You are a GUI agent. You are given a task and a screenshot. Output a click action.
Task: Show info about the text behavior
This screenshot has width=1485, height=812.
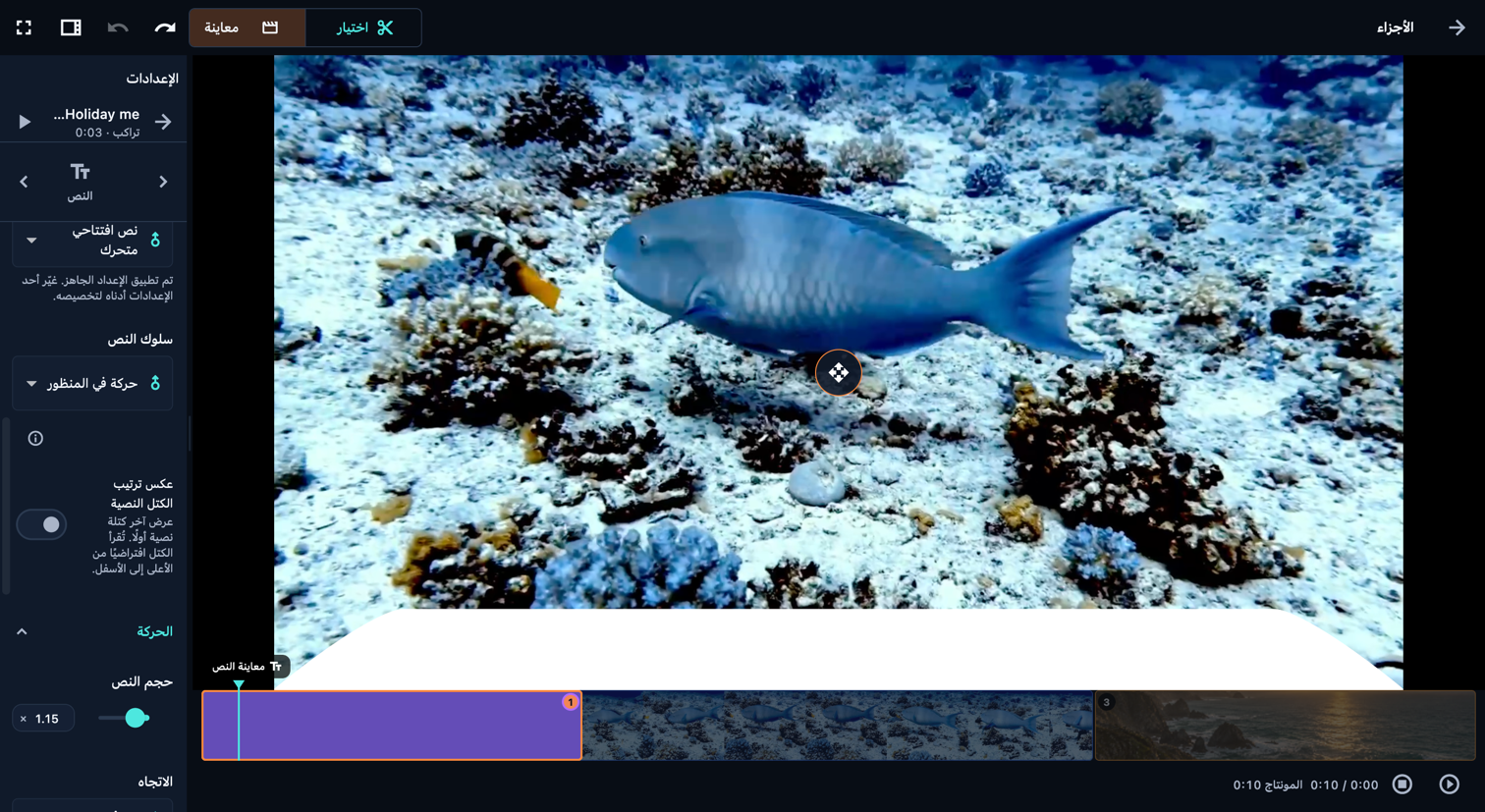[35, 439]
